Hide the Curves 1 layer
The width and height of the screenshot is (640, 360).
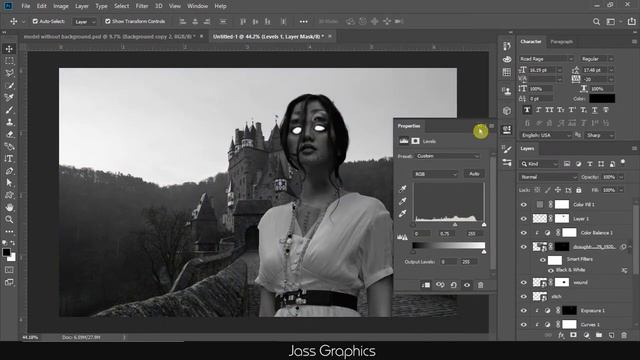(524, 324)
